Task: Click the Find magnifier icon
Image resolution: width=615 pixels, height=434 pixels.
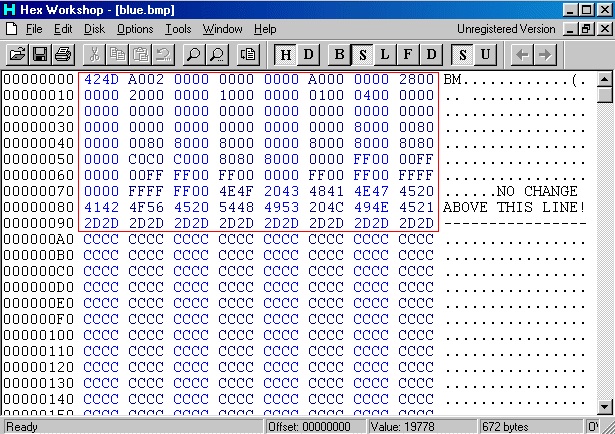Action: [193, 54]
